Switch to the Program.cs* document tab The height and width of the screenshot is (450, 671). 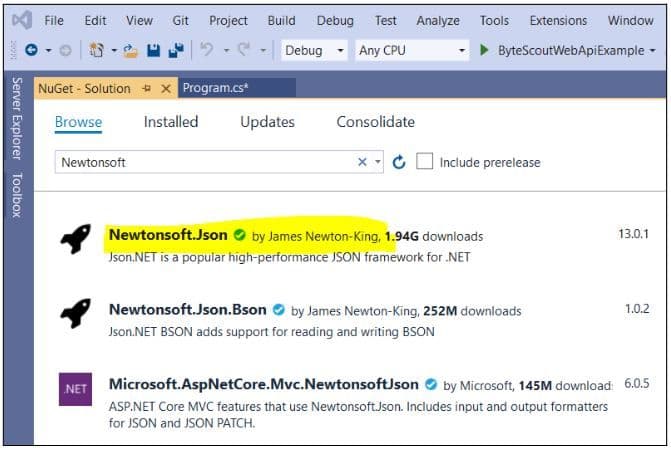point(216,88)
